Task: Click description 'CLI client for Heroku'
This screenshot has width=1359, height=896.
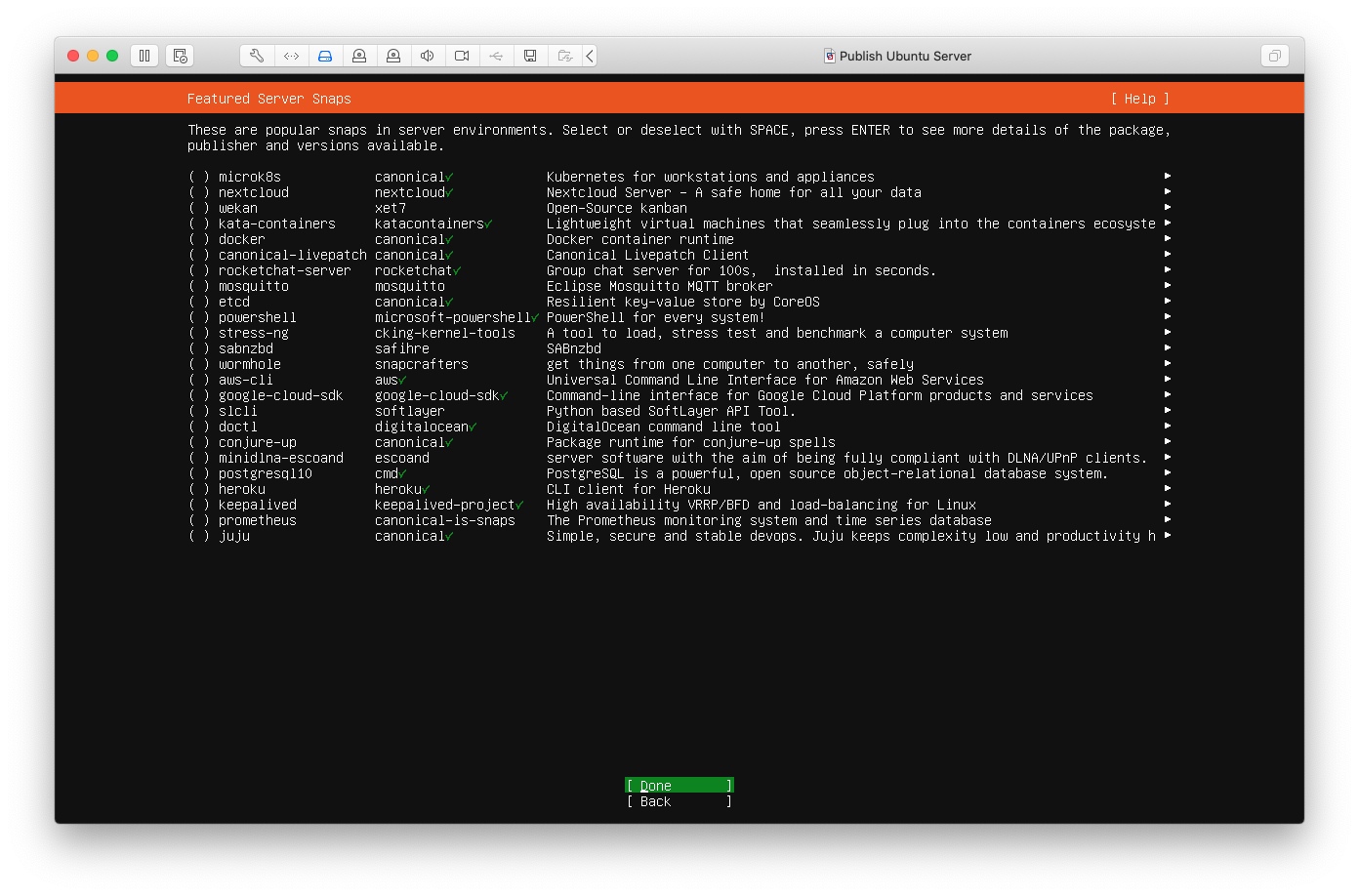Action: pos(629,489)
